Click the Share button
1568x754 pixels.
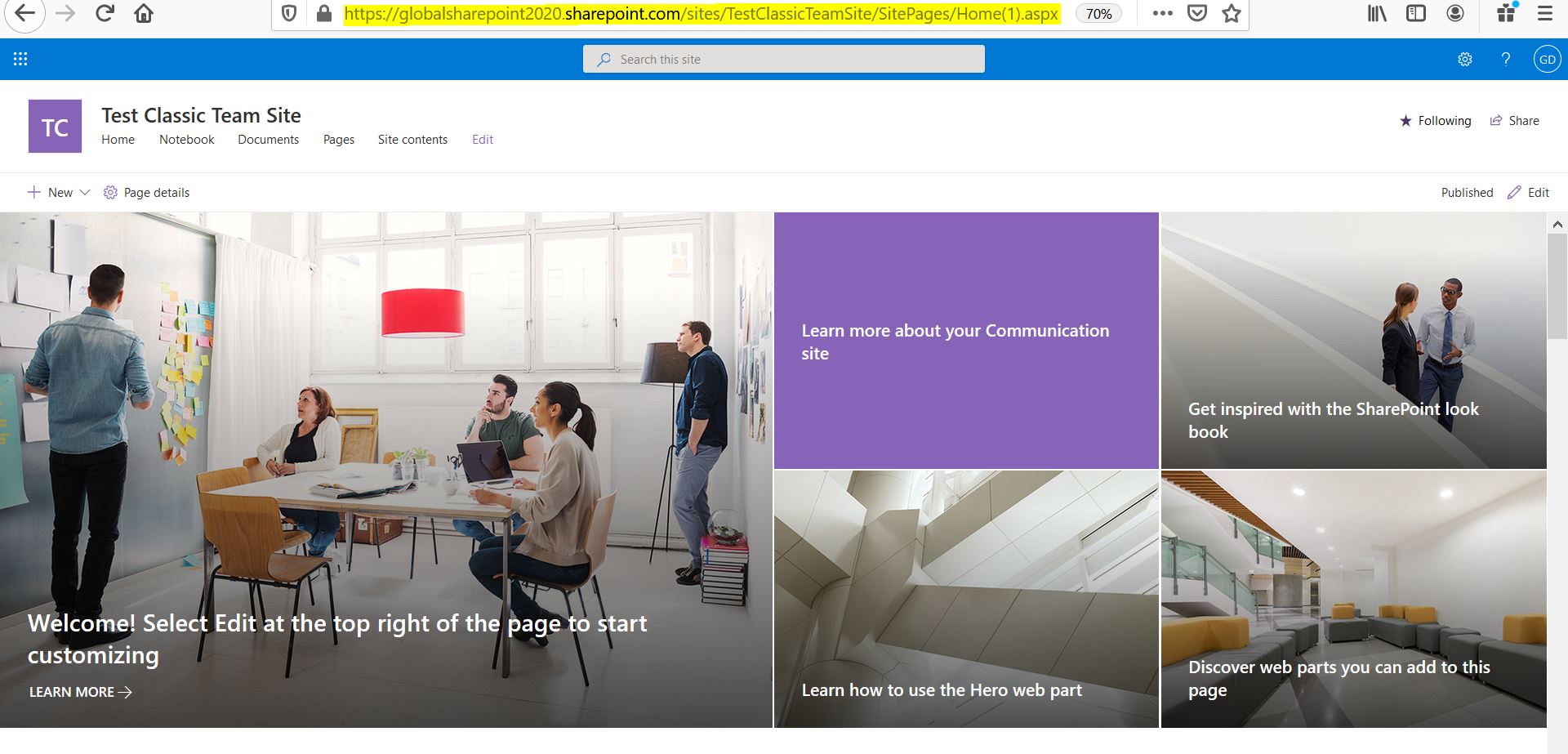tap(1514, 121)
